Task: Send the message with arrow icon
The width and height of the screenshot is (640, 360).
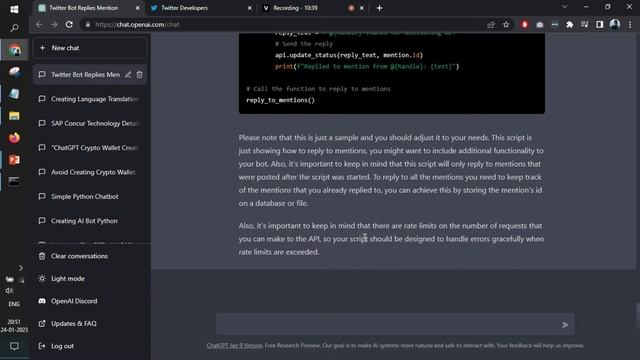Action: 565,325
